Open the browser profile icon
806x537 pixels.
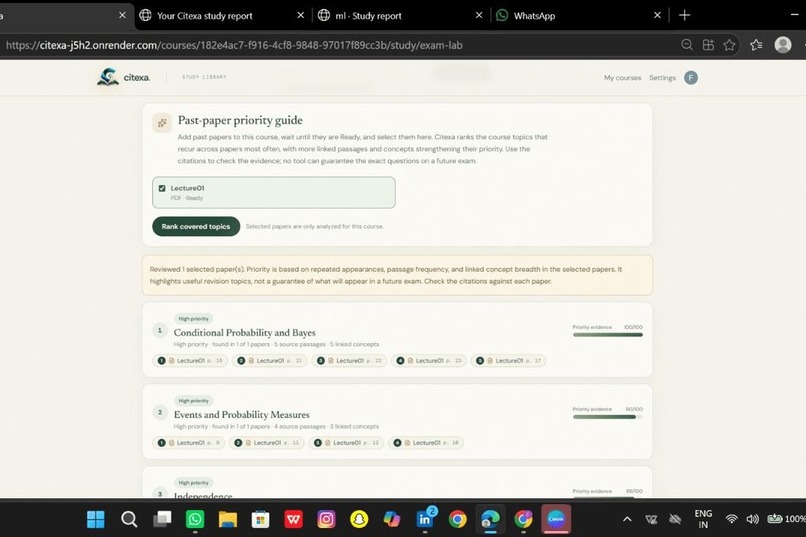click(783, 45)
